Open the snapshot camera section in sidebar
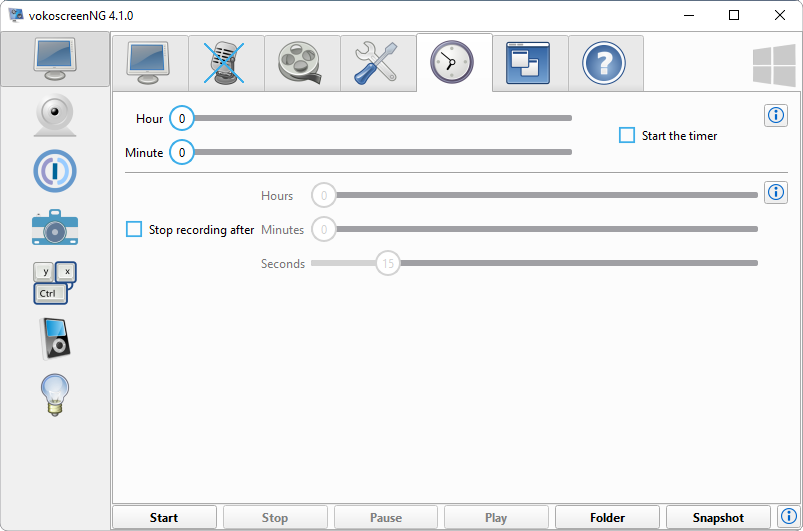803x531 pixels. click(x=55, y=227)
